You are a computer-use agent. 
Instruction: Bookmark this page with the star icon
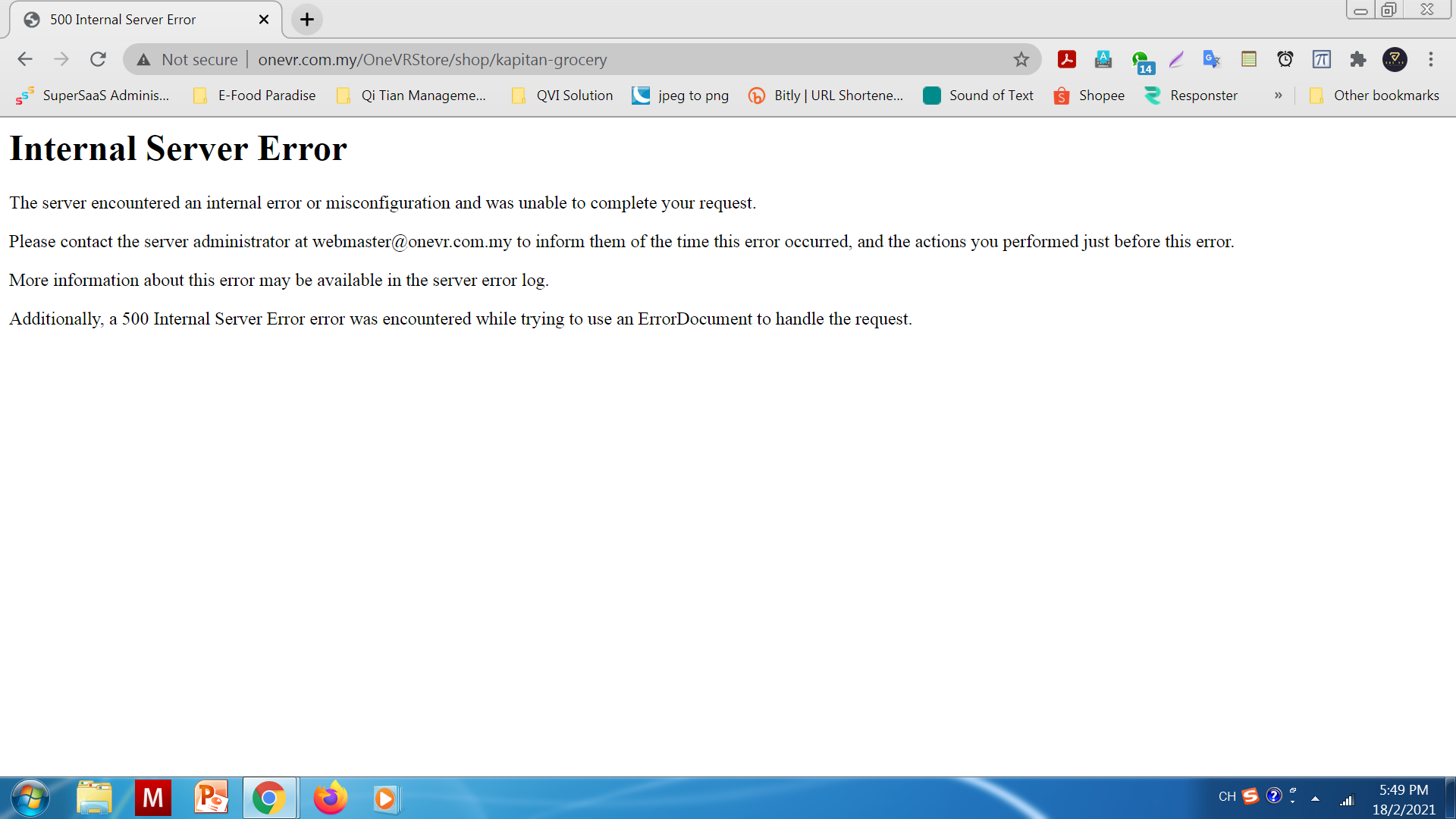(1021, 59)
